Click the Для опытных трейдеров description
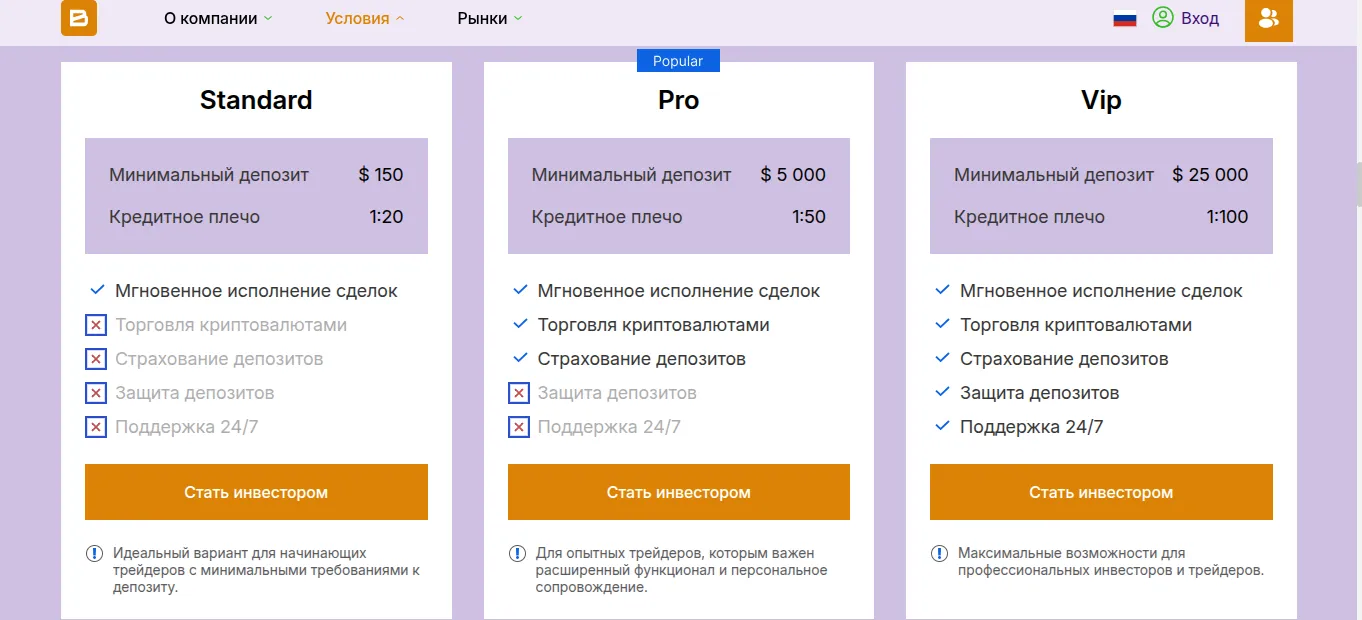 (x=682, y=570)
